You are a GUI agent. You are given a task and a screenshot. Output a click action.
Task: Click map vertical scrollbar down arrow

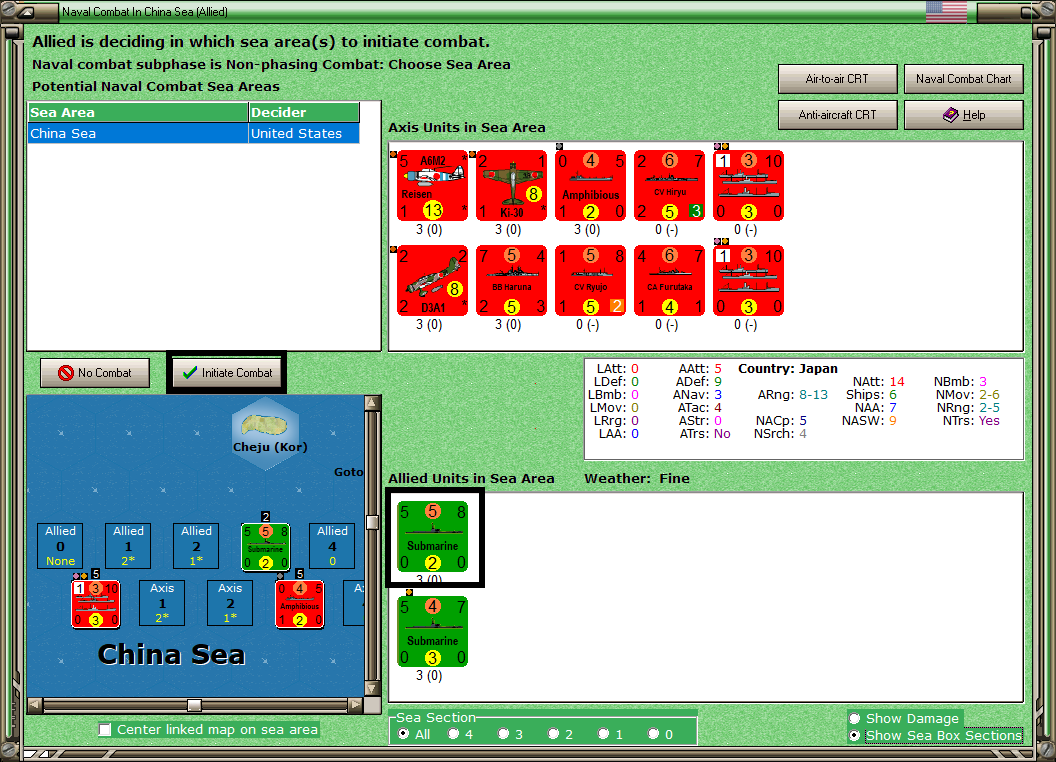[x=372, y=689]
